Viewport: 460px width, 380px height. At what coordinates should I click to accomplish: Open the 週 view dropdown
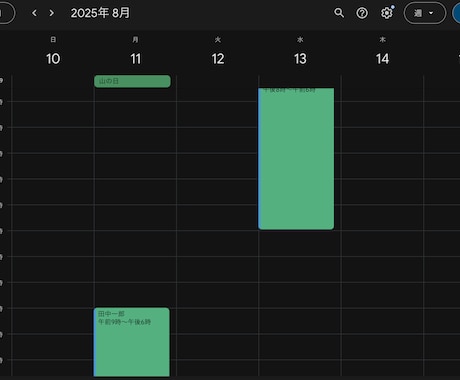425,13
